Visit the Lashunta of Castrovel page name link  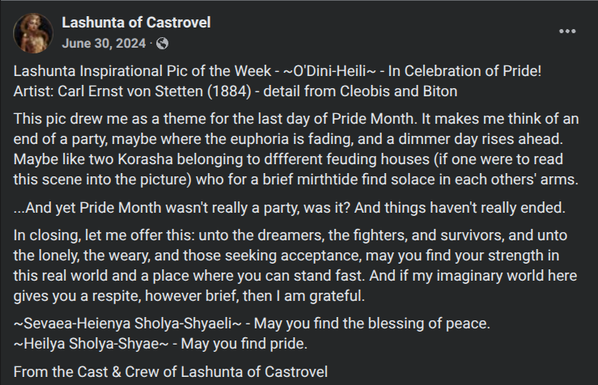[x=136, y=23]
